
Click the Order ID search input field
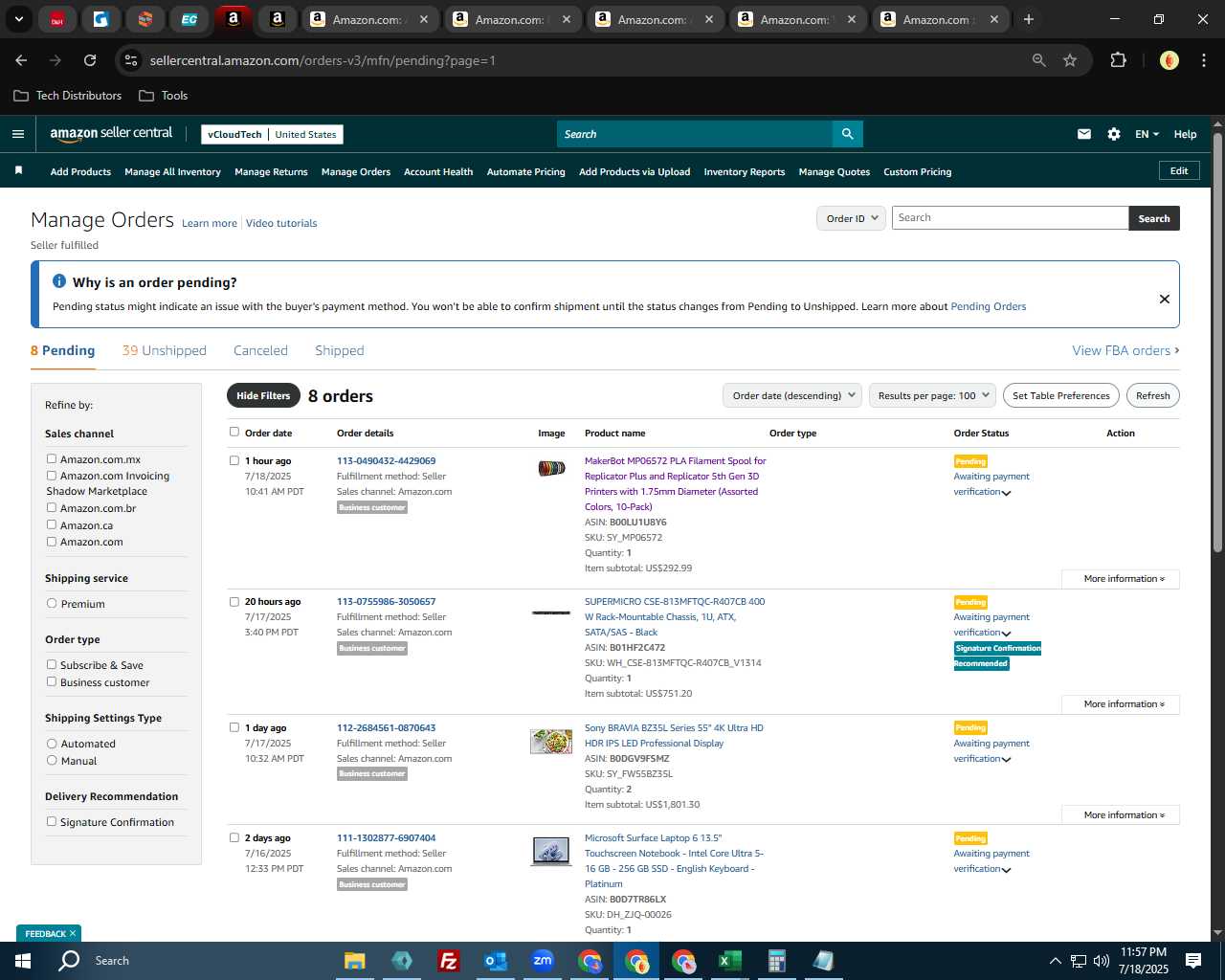point(1011,218)
